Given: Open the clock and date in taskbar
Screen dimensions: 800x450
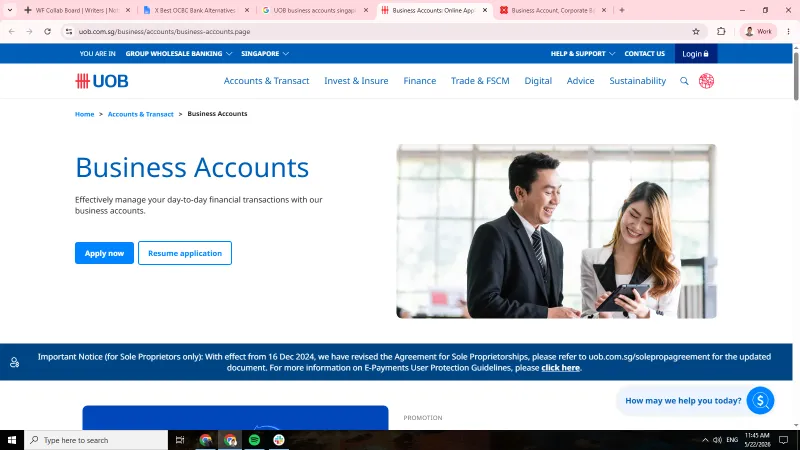Looking at the screenshot, I should [x=757, y=440].
